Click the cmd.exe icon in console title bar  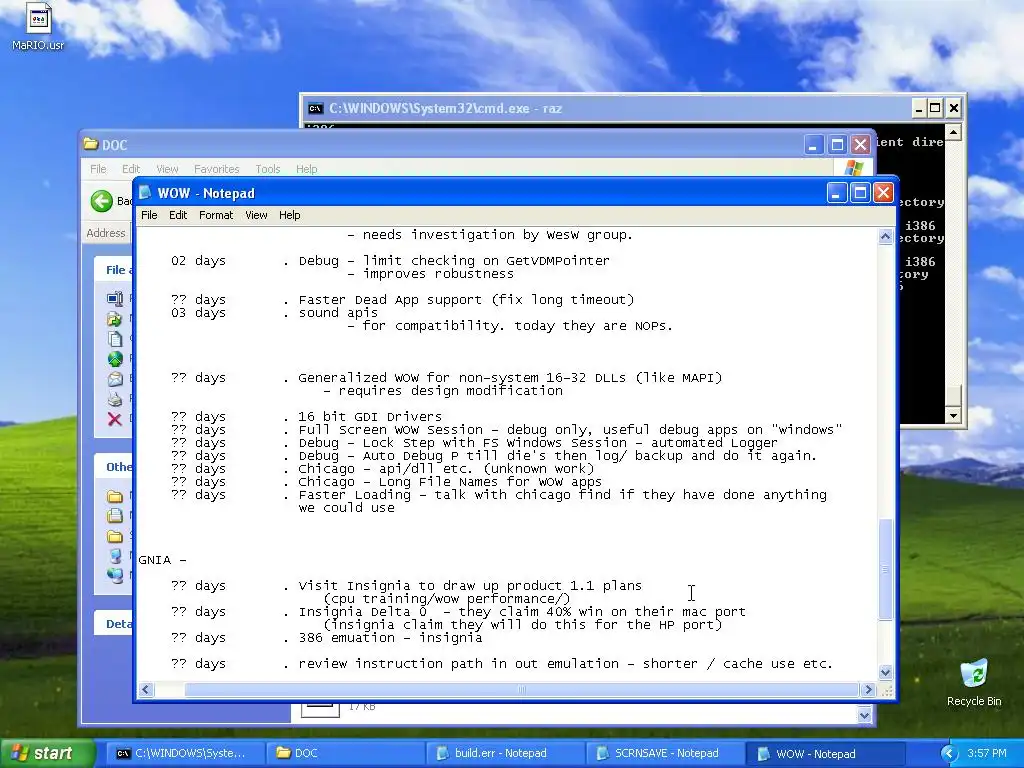315,108
